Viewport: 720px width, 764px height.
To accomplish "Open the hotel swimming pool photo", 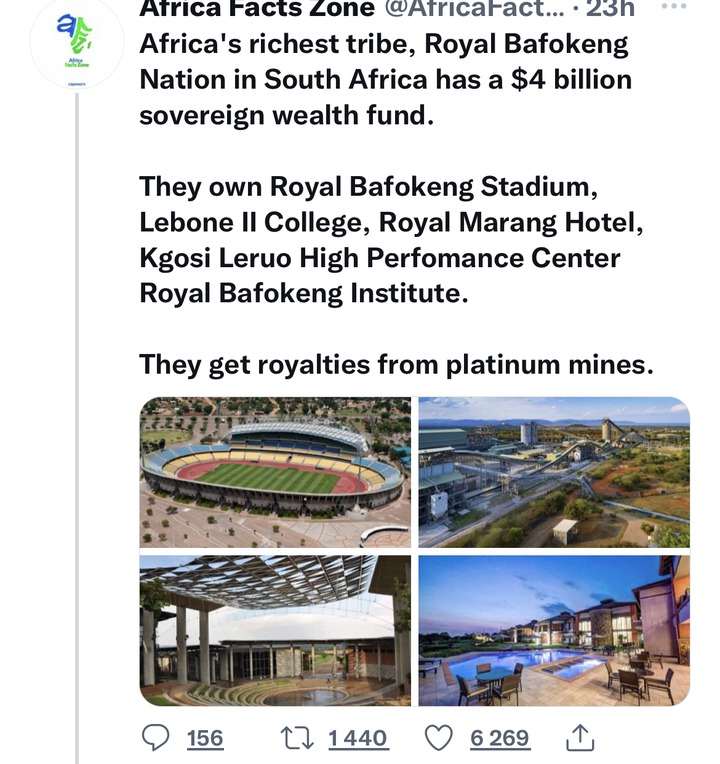I will (554, 630).
